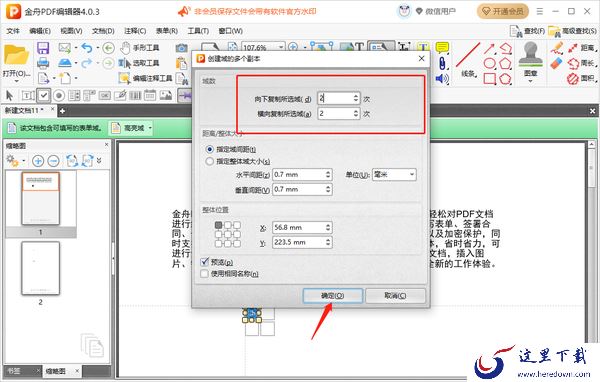Select 指定域间距 radio button
Screen dimensions: 600x382
(209, 149)
